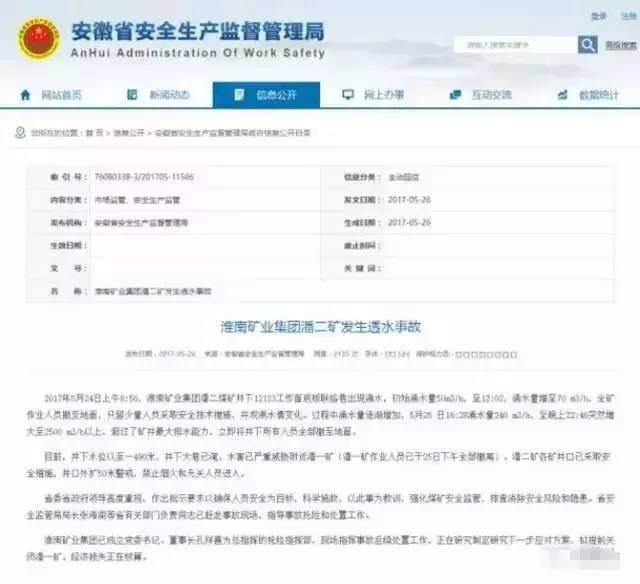The width and height of the screenshot is (640, 584).
Task: Click the chart icon beside 数据统计
Action: 562,95
